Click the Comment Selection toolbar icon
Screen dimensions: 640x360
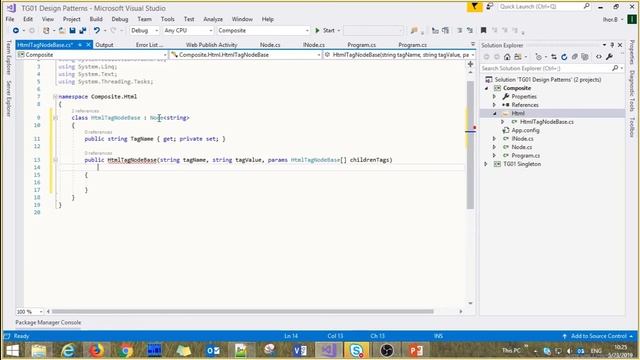click(460, 31)
